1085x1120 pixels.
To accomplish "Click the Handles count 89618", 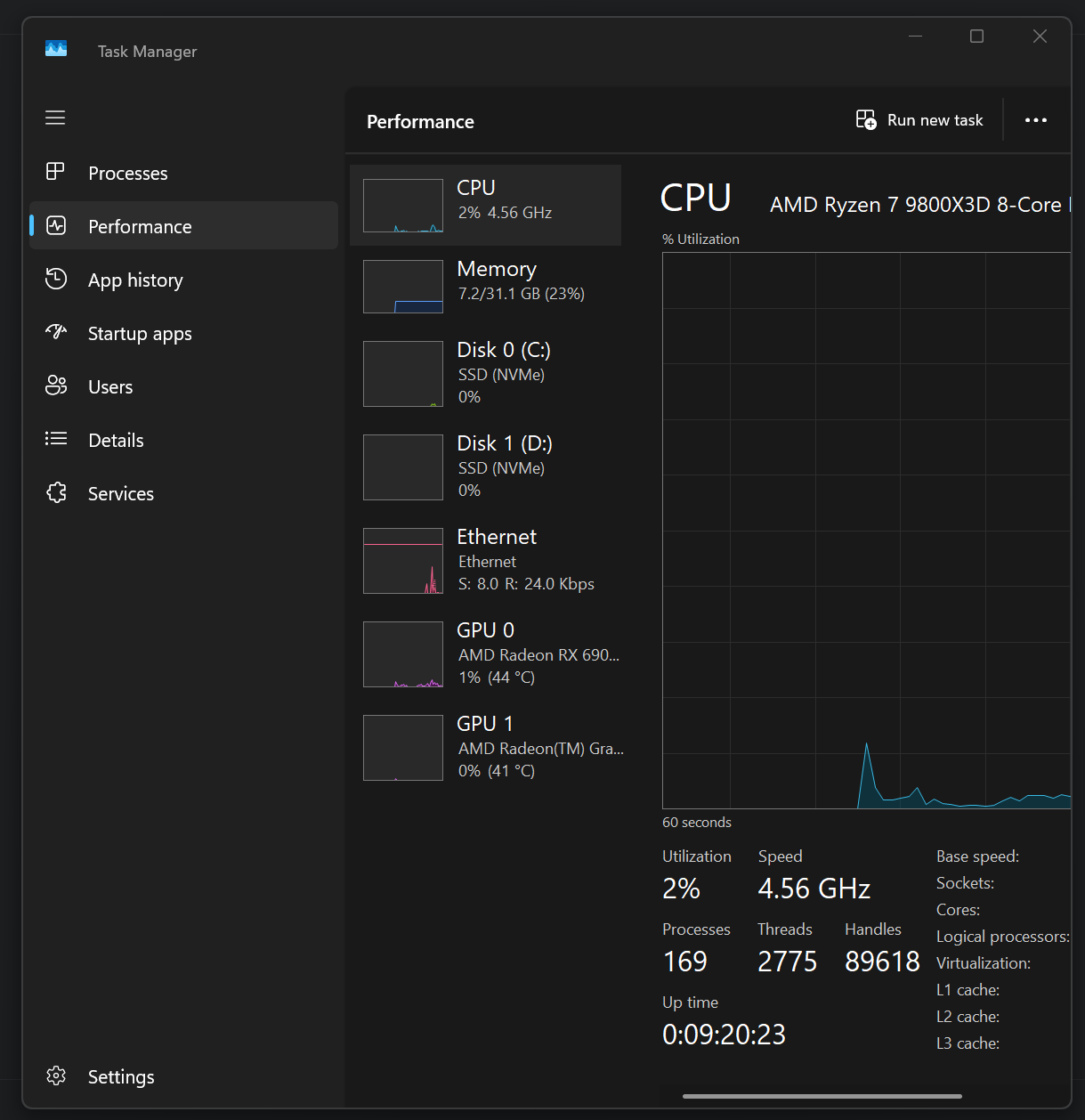I will 882,962.
